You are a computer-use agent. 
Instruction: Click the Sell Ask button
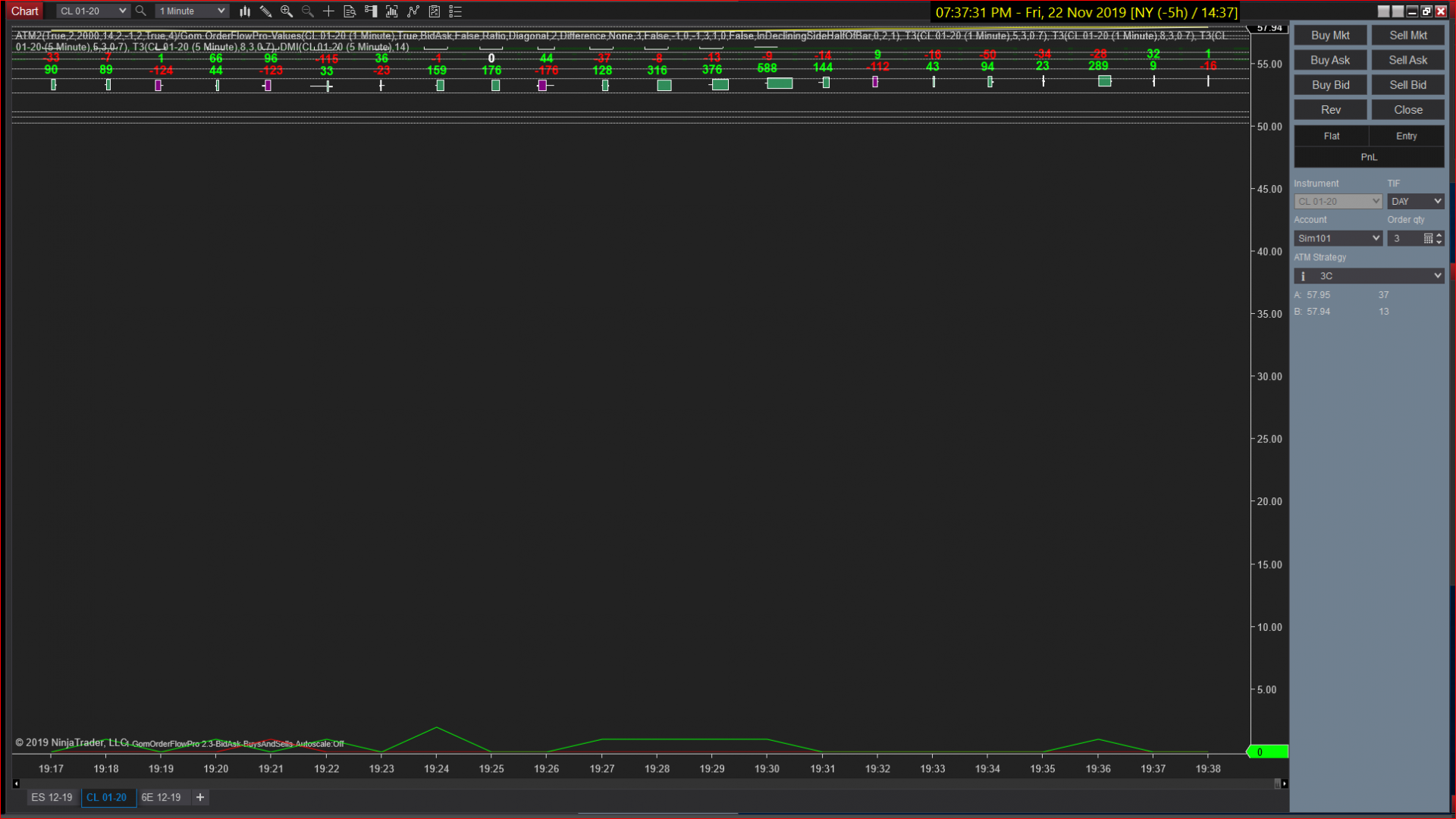click(x=1407, y=60)
